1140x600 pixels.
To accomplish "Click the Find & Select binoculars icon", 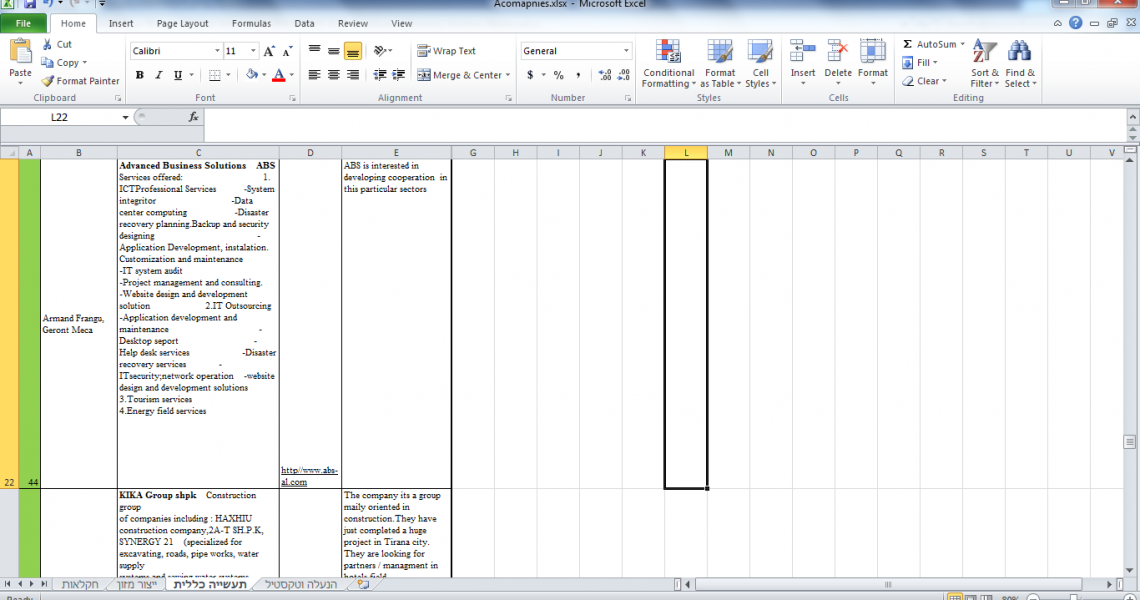I will [x=1019, y=52].
